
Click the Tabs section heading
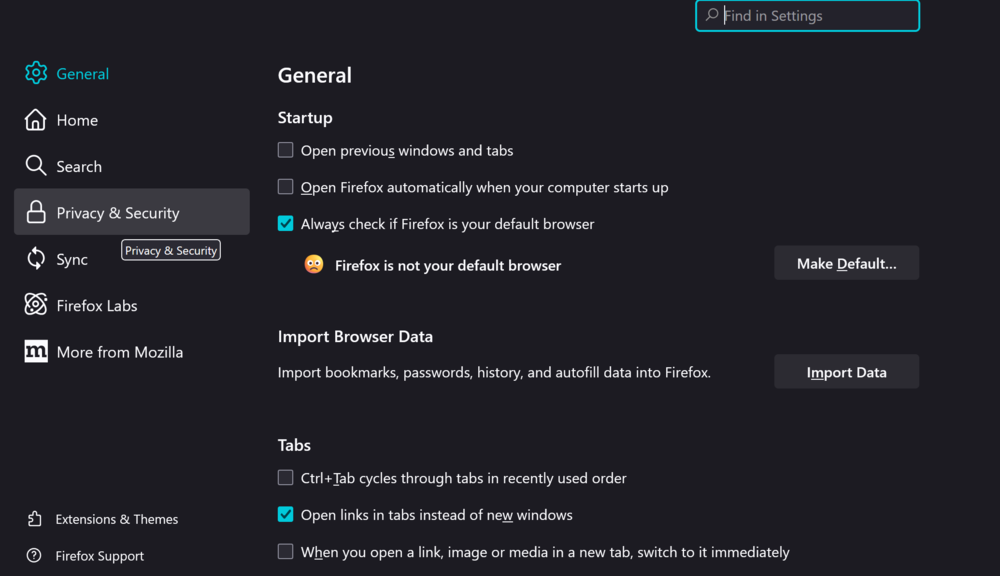point(294,445)
